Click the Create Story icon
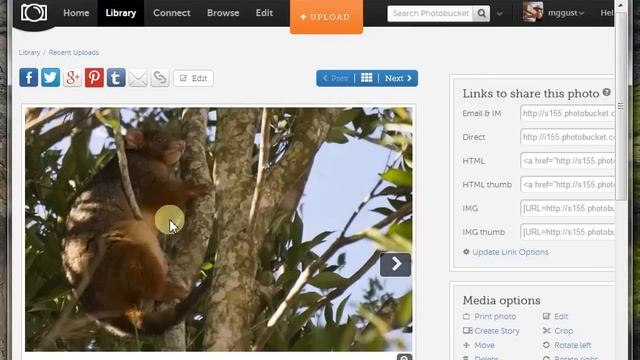This screenshot has height=360, width=640. [x=467, y=331]
